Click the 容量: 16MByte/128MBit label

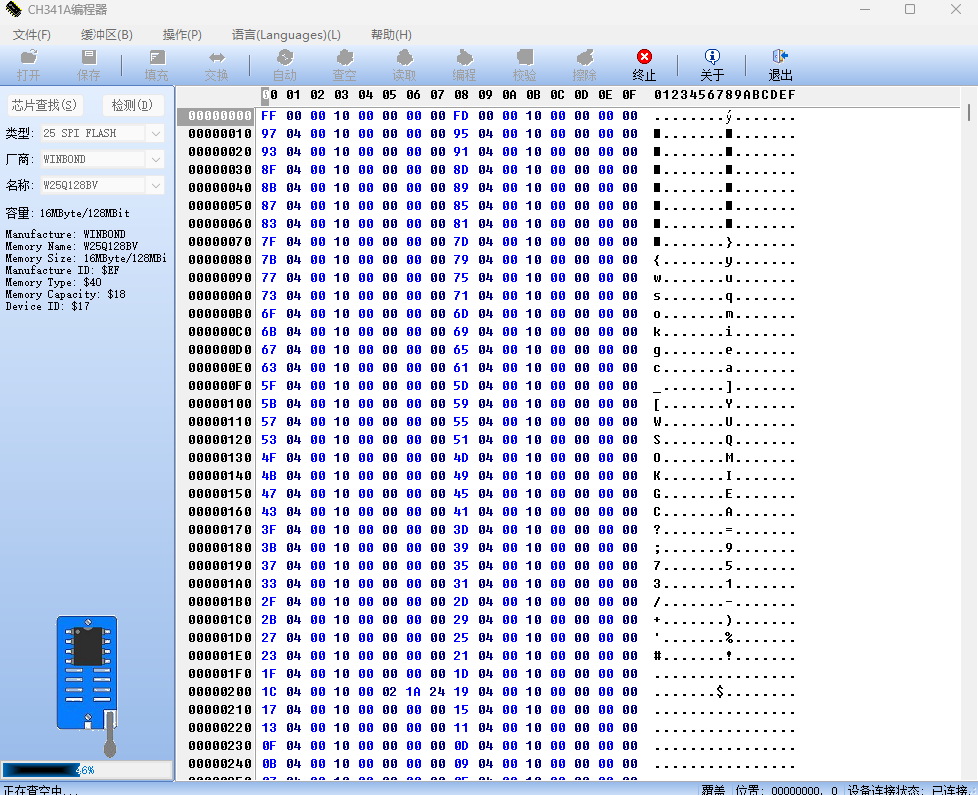tap(67, 213)
